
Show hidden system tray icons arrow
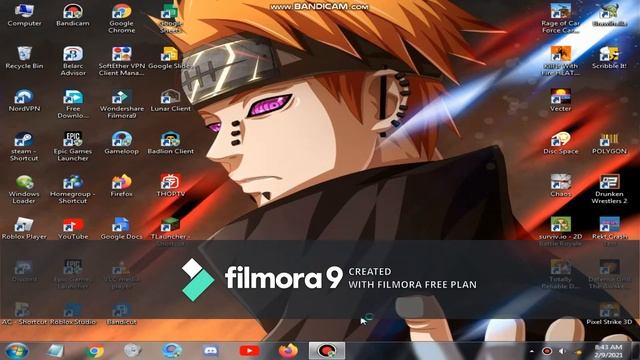531,351
